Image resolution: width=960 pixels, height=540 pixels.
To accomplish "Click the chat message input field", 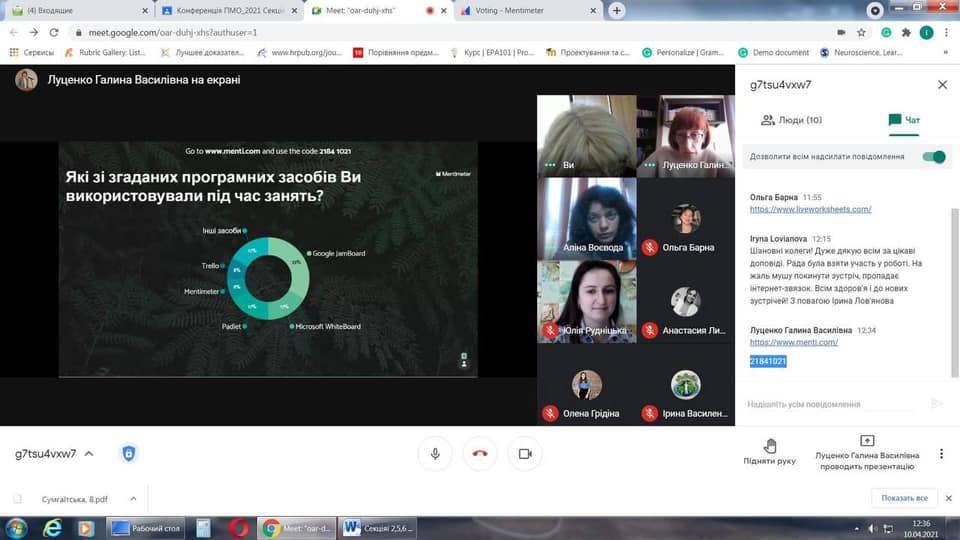I will (x=830, y=404).
